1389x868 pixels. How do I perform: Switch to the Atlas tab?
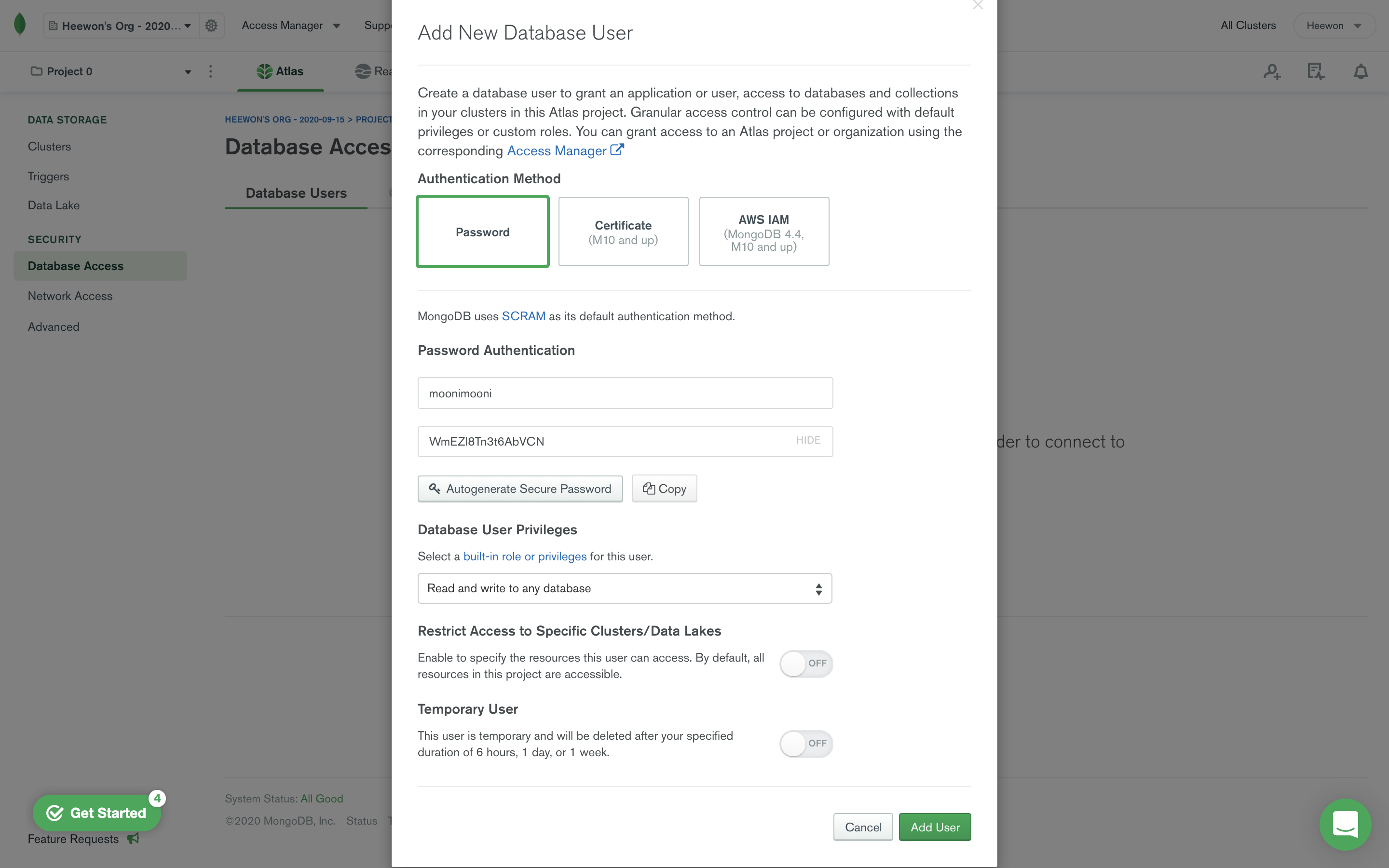[280, 72]
